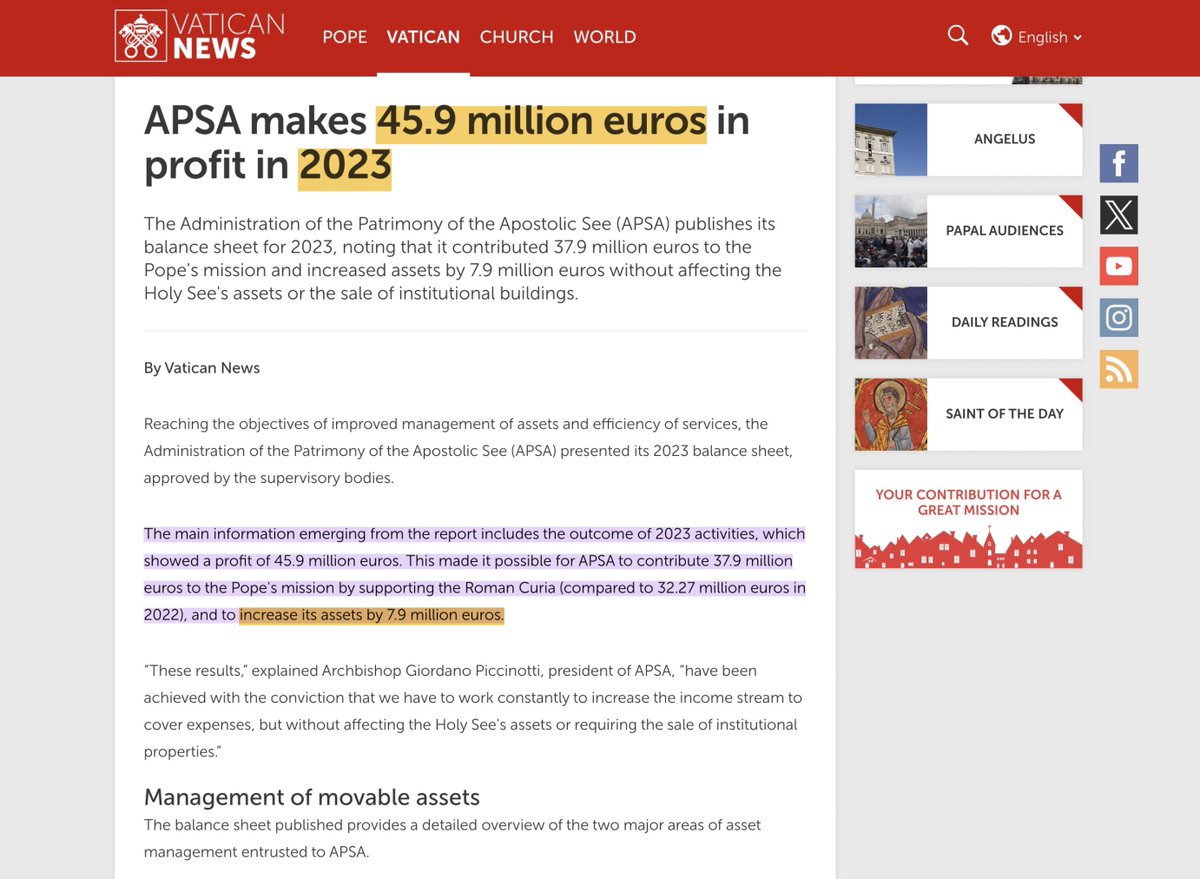The image size is (1200, 879).
Task: Open the Instagram social icon
Action: [x=1119, y=318]
